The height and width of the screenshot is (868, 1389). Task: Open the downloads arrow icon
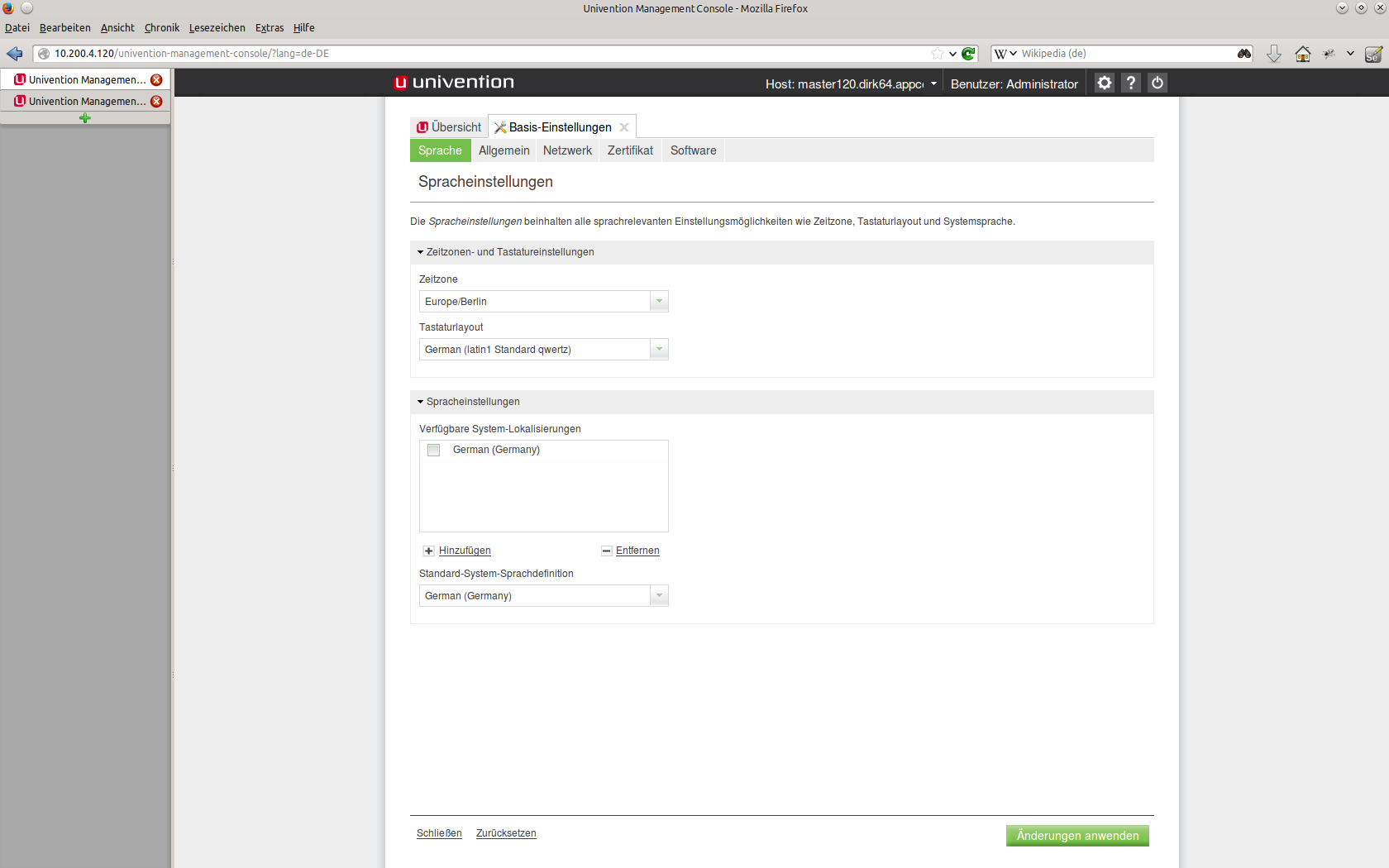(1273, 54)
